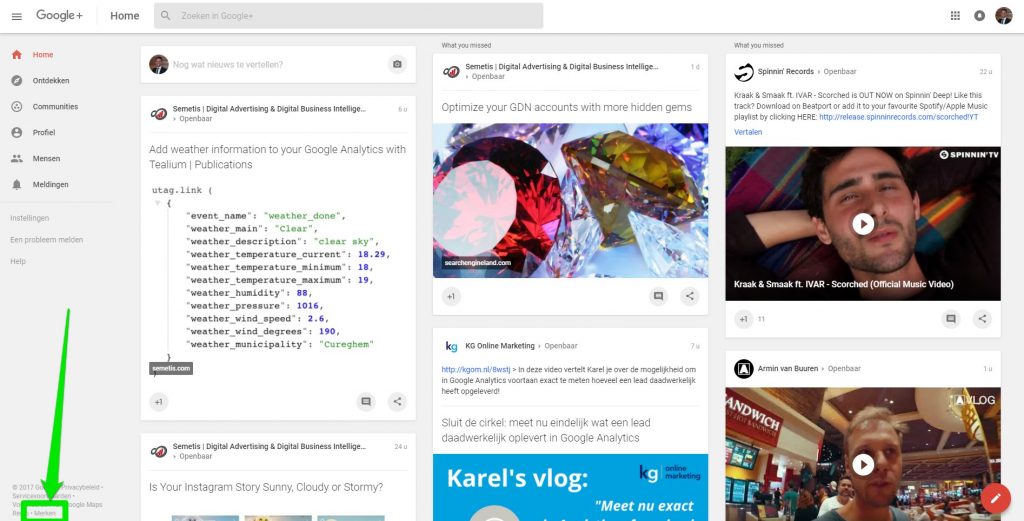Click the Armin van Buuren name
This screenshot has width=1024, height=521.
pos(788,368)
